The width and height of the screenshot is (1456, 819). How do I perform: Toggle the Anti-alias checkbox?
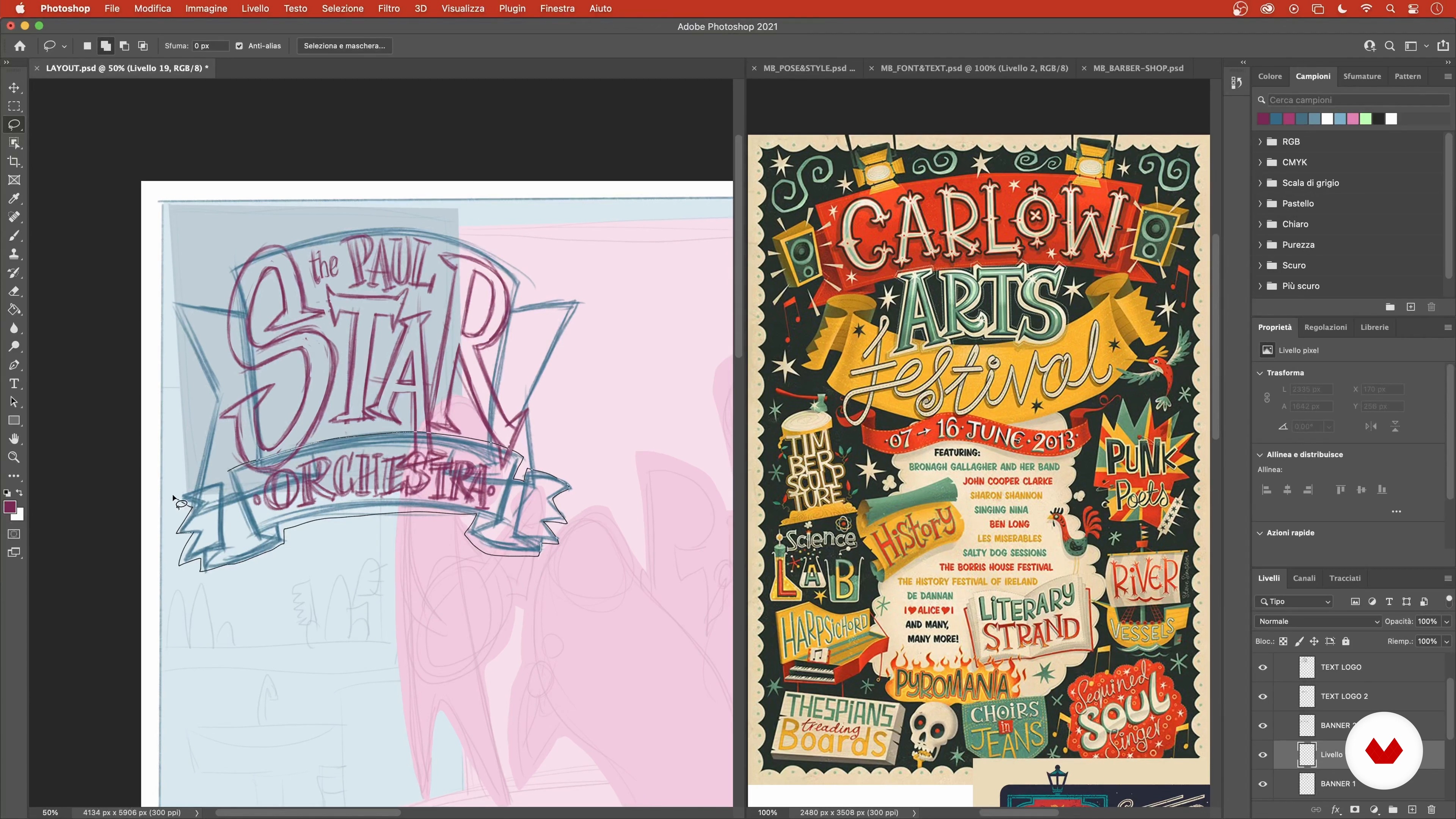[x=239, y=46]
